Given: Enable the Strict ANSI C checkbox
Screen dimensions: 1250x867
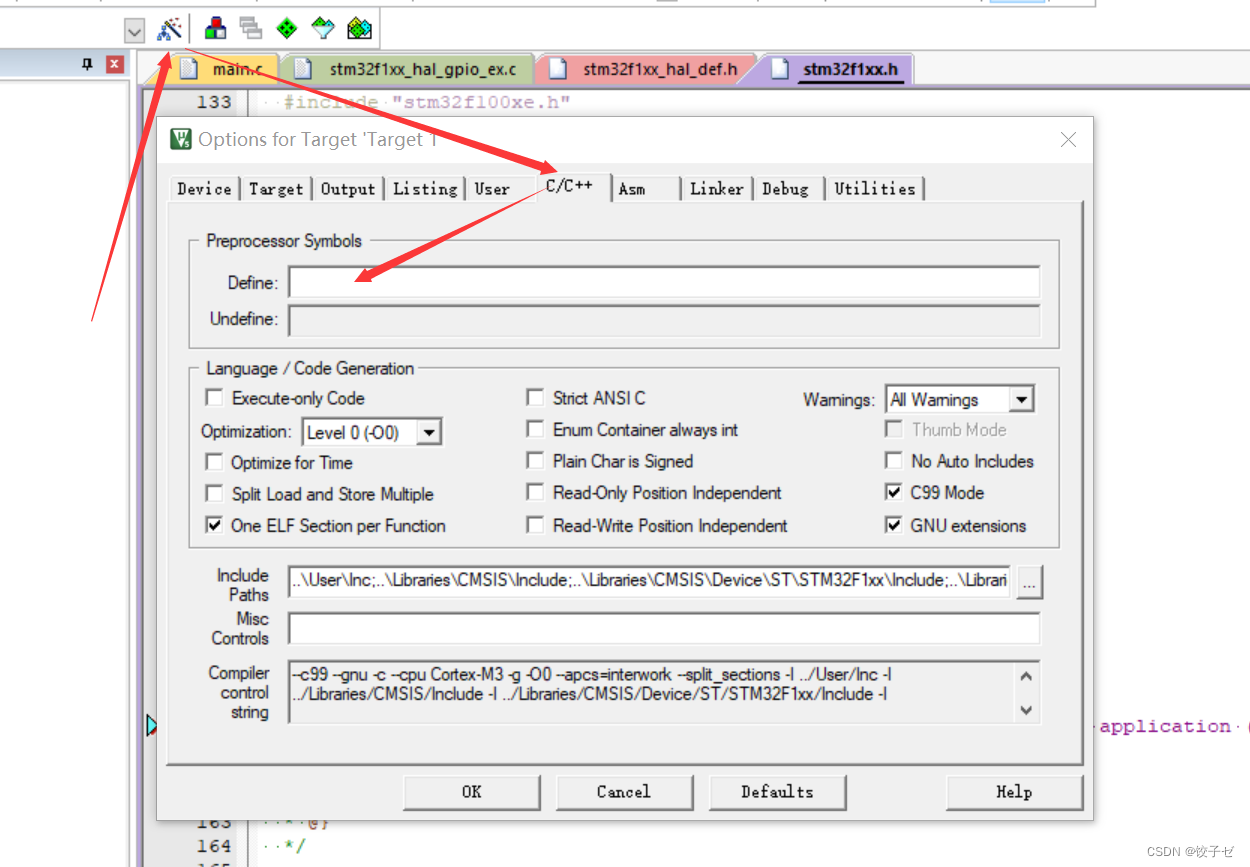Looking at the screenshot, I should [x=536, y=397].
